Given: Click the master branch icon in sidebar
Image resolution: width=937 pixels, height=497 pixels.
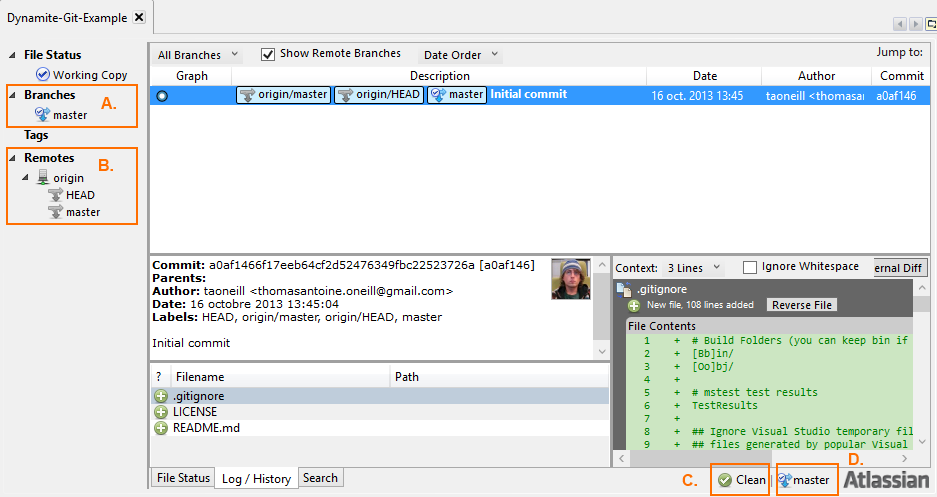Looking at the screenshot, I should [x=42, y=114].
